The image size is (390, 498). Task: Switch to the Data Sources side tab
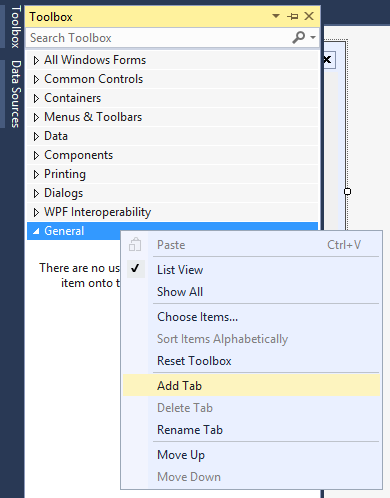tap(15, 94)
